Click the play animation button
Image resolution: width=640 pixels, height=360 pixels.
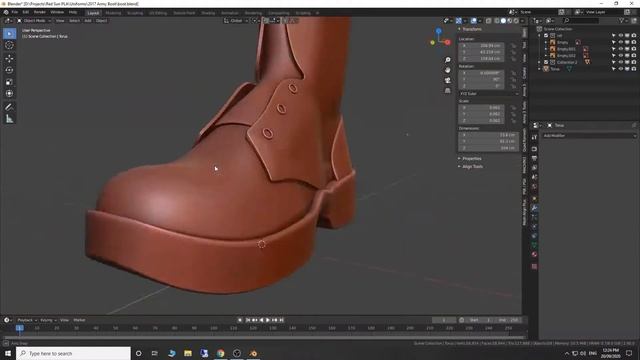268,320
